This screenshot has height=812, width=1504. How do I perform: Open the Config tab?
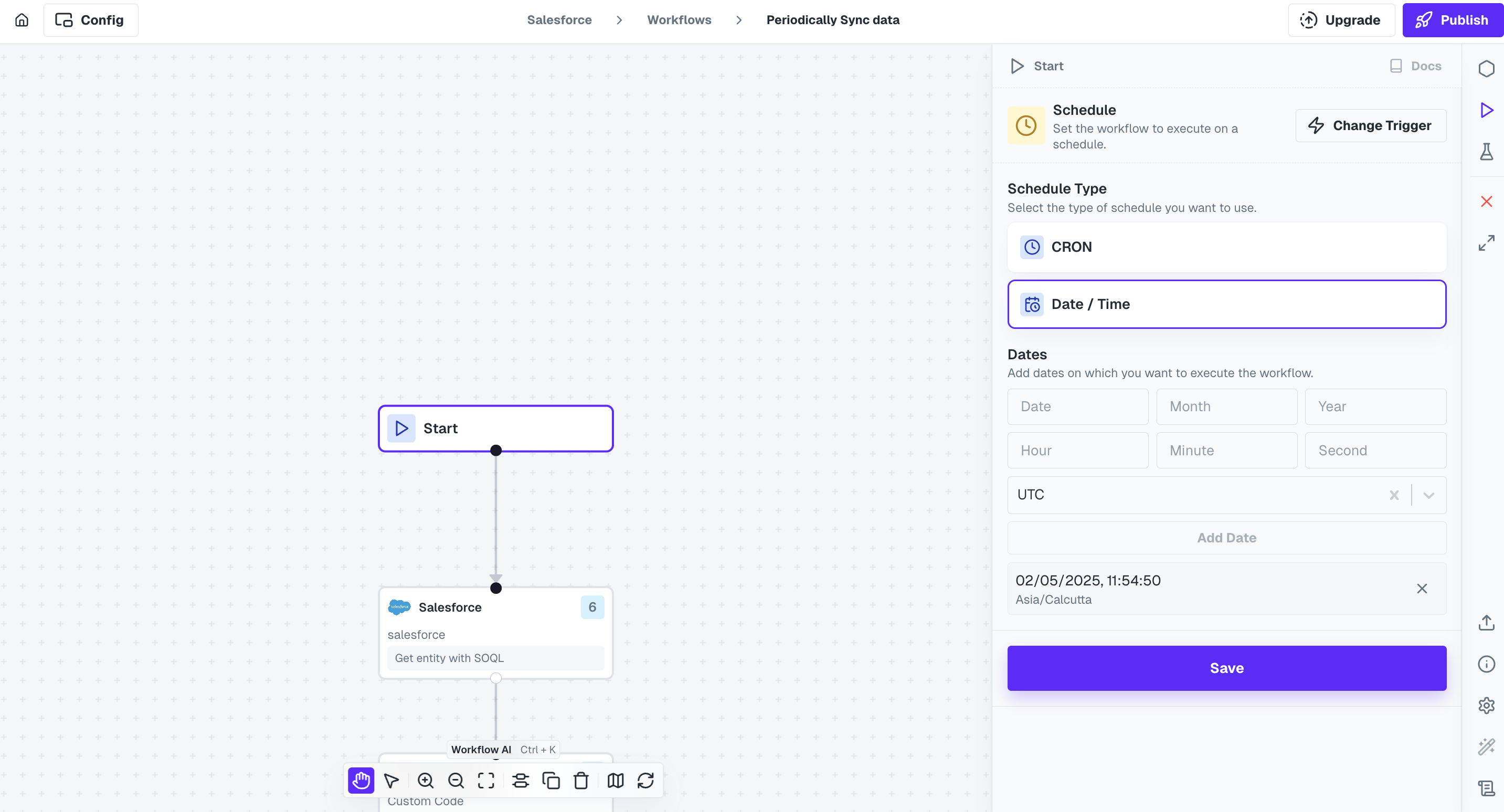90,20
